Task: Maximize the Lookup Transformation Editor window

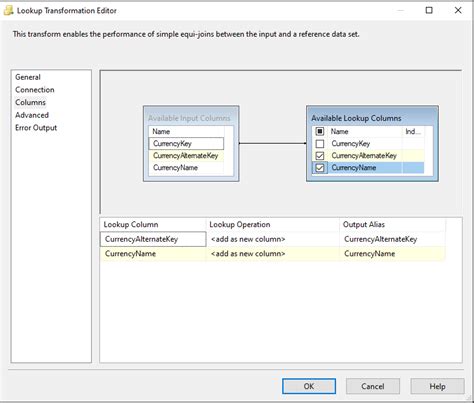Action: [x=429, y=10]
